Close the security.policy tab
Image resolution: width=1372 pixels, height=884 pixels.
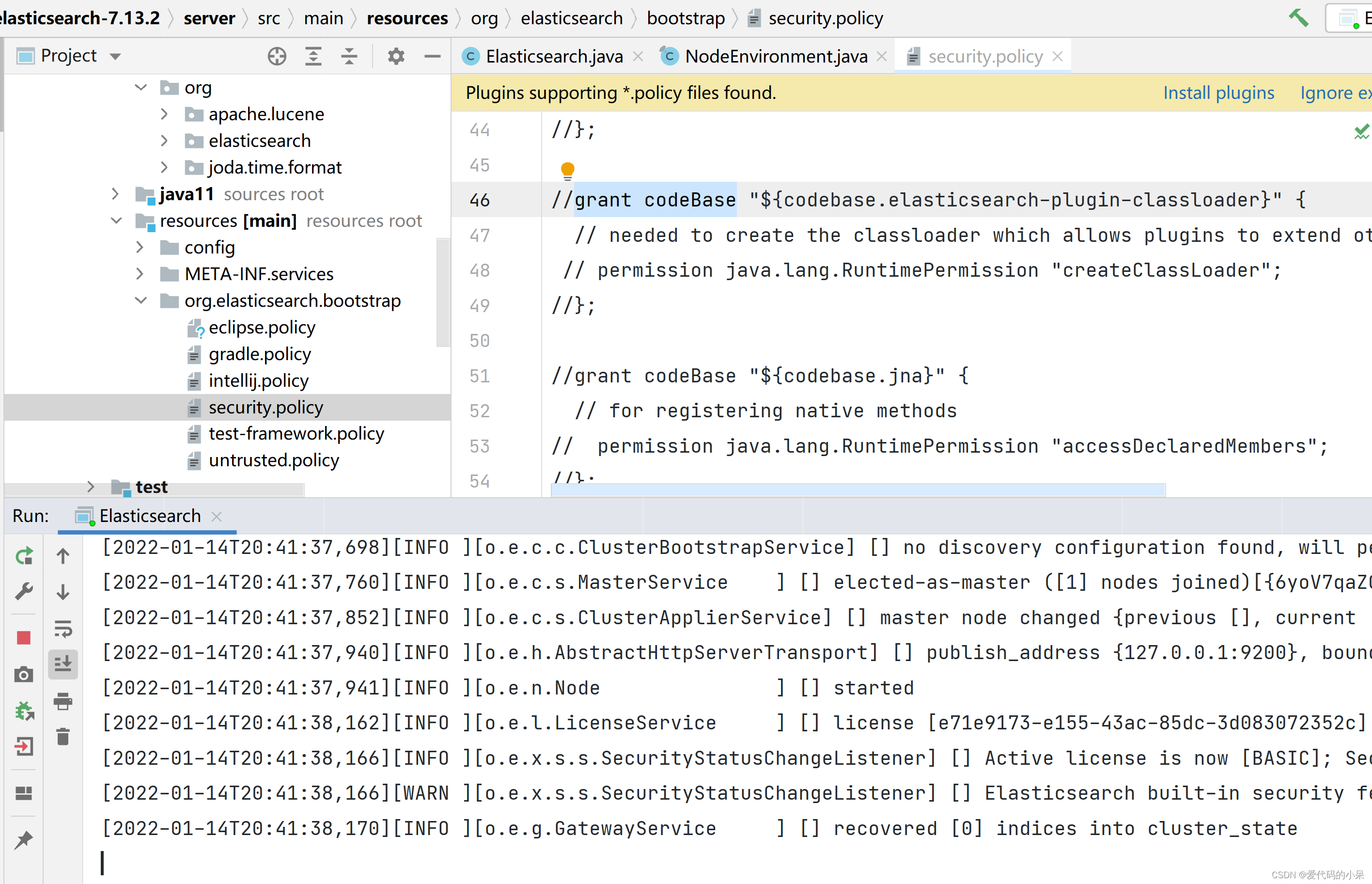pyautogui.click(x=1058, y=56)
